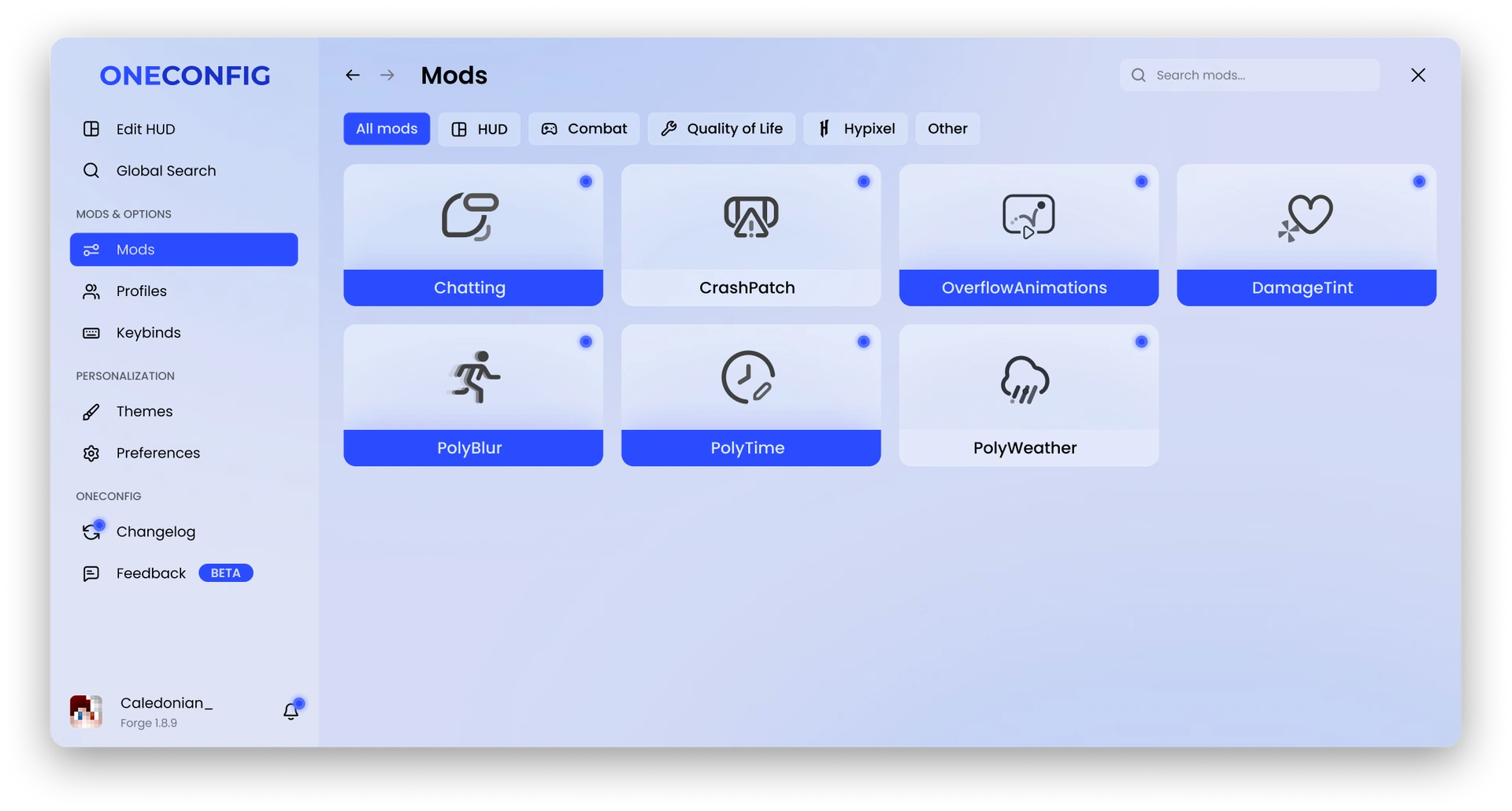Screen dimensions: 1512x811
Task: Filter mods by Quality of Life
Action: pyautogui.click(x=721, y=129)
